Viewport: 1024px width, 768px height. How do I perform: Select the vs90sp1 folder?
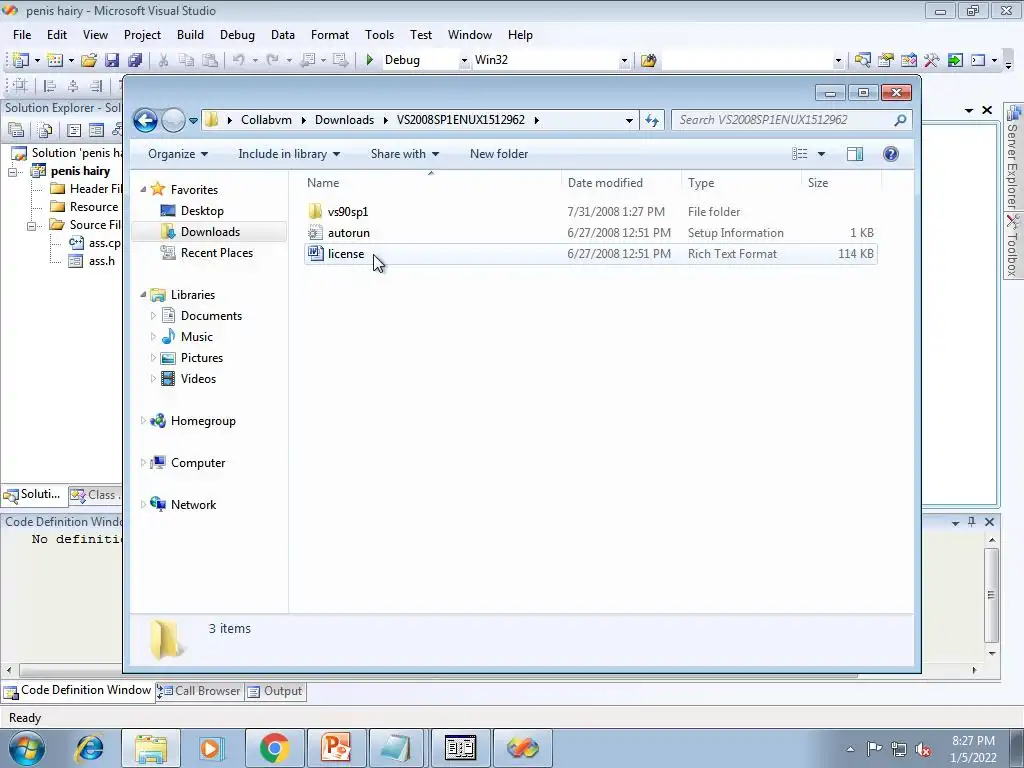[347, 212]
